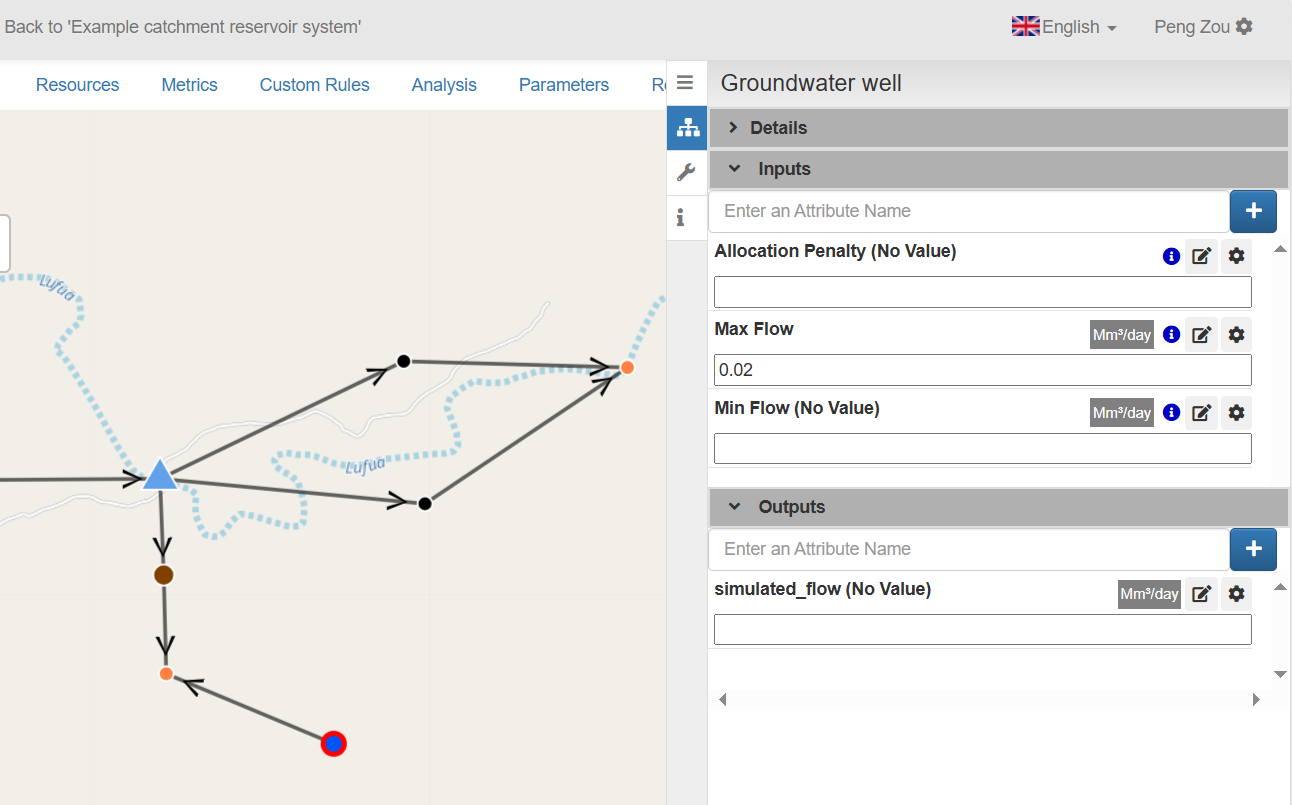Go back to 'Example catchment reservoir system'
Viewport: 1292px width, 805px height.
click(182, 27)
